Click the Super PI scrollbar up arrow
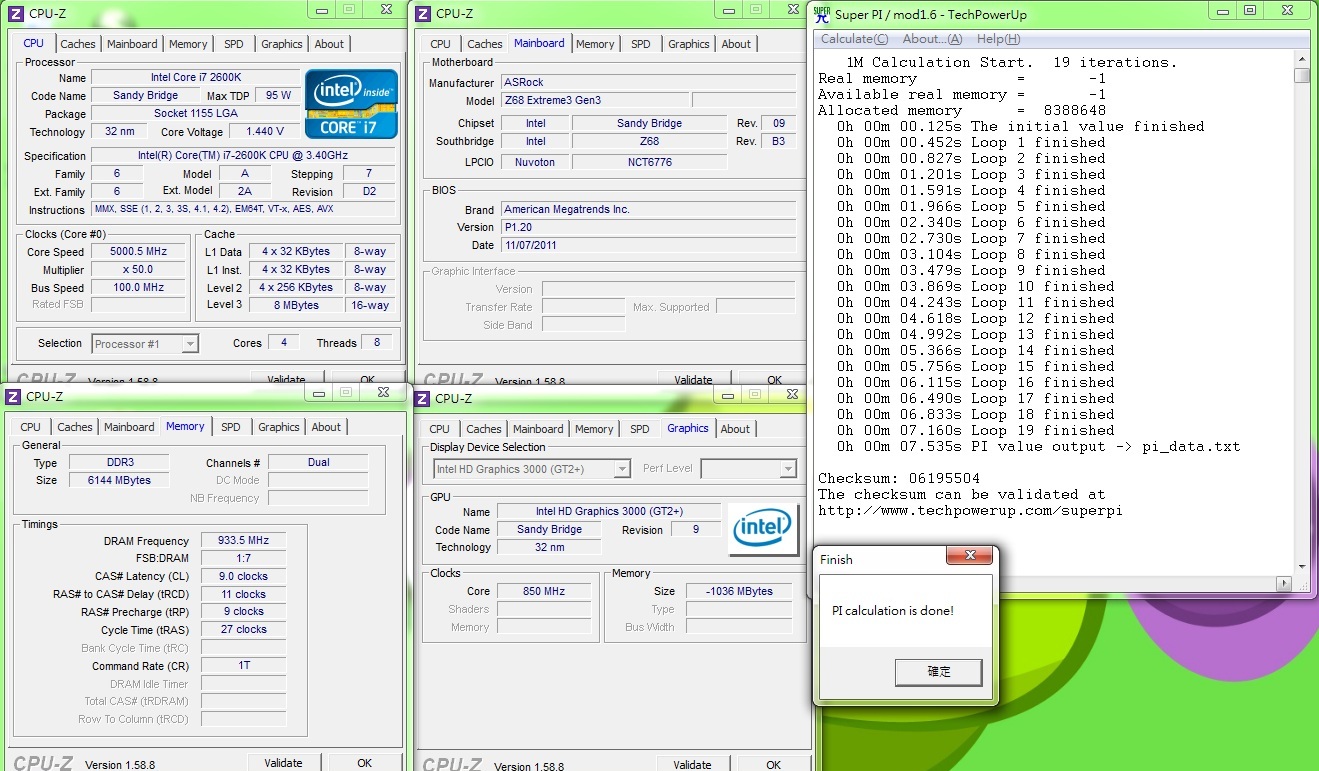Image resolution: width=1319 pixels, height=771 pixels. [1302, 60]
